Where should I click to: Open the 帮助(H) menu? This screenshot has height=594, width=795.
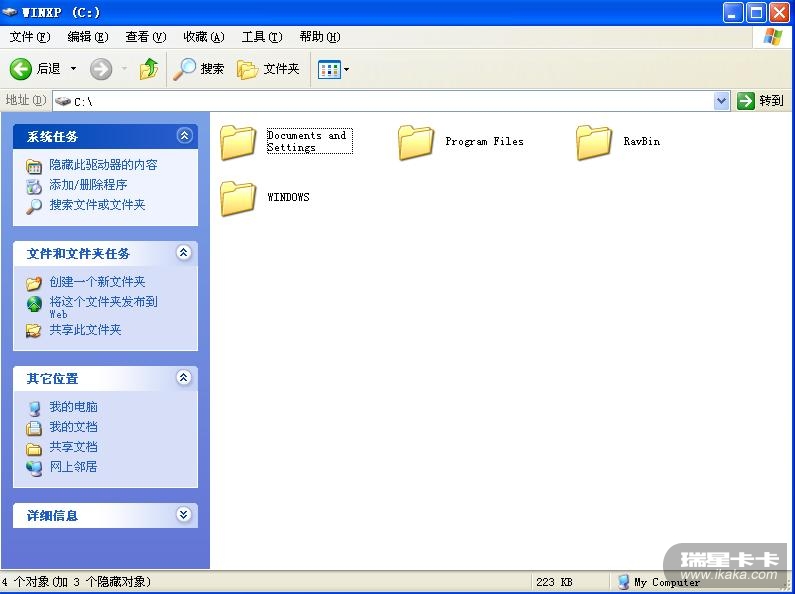(x=320, y=37)
